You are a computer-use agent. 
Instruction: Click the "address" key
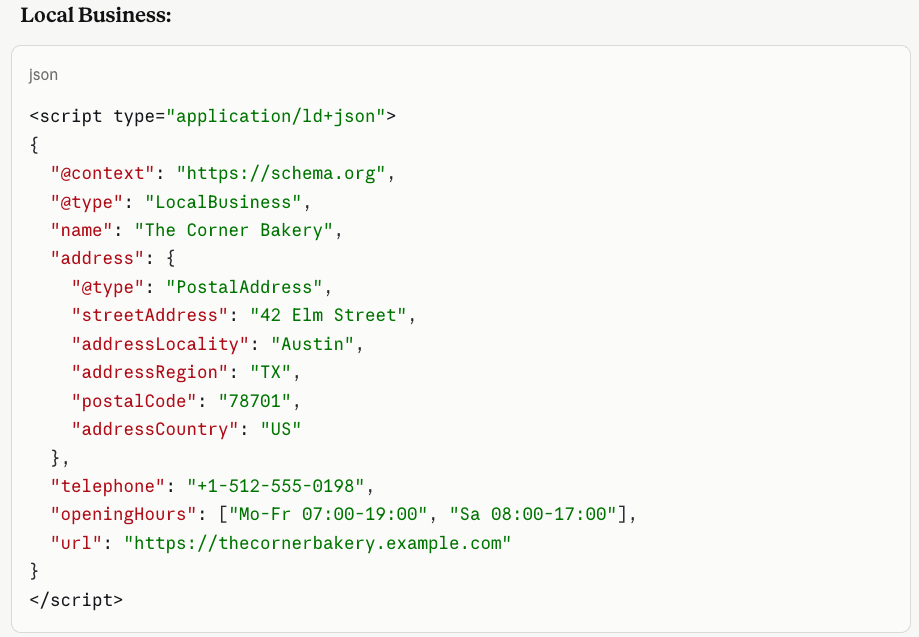coord(97,258)
